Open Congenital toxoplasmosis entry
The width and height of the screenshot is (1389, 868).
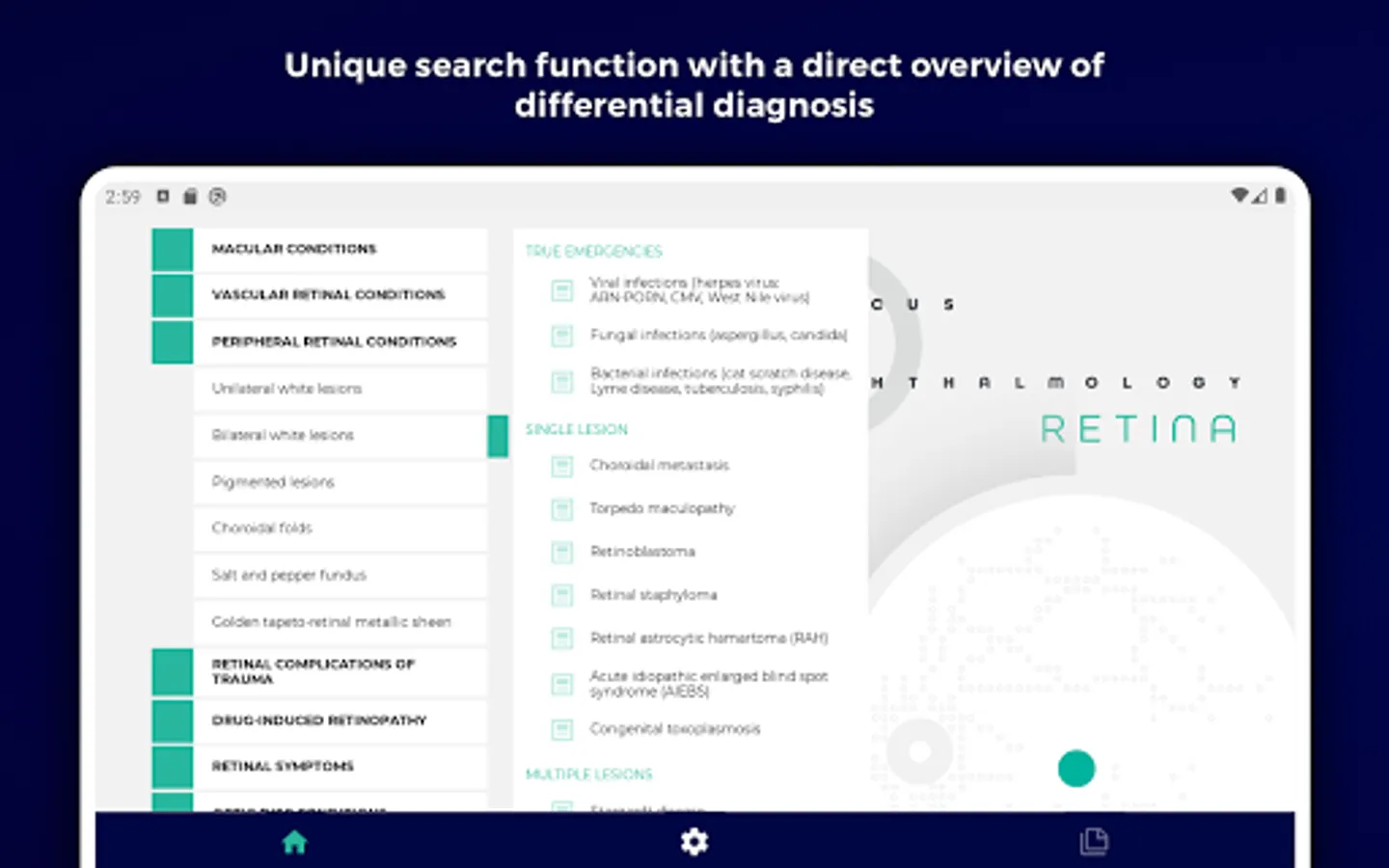pyautogui.click(x=675, y=729)
